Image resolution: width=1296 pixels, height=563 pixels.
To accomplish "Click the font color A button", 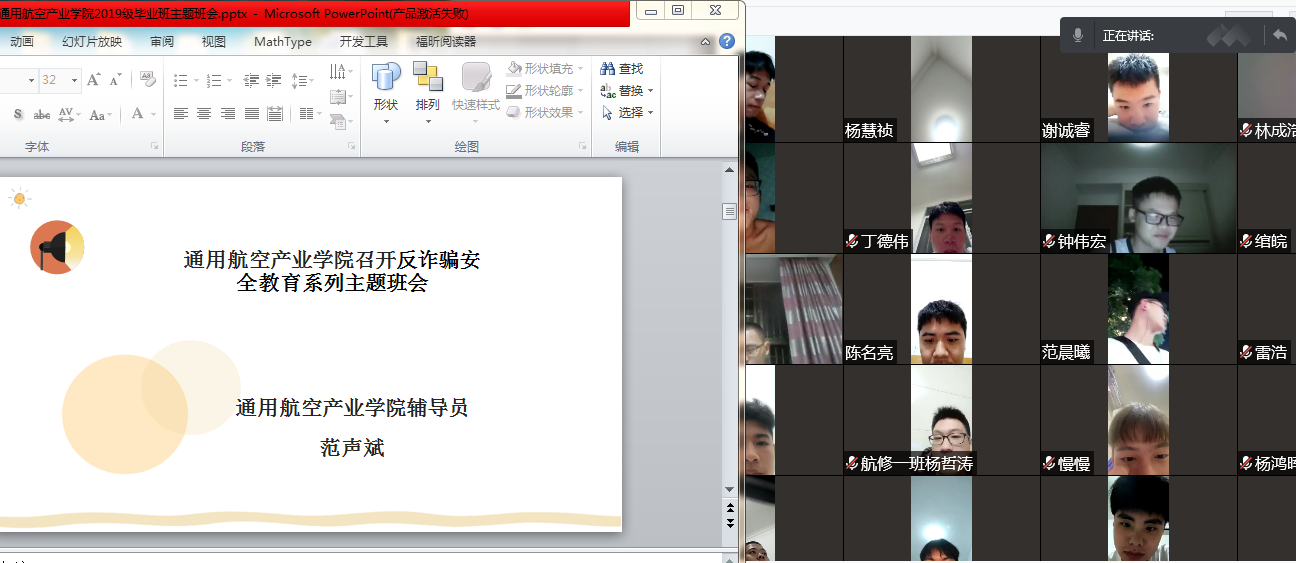I will point(138,114).
